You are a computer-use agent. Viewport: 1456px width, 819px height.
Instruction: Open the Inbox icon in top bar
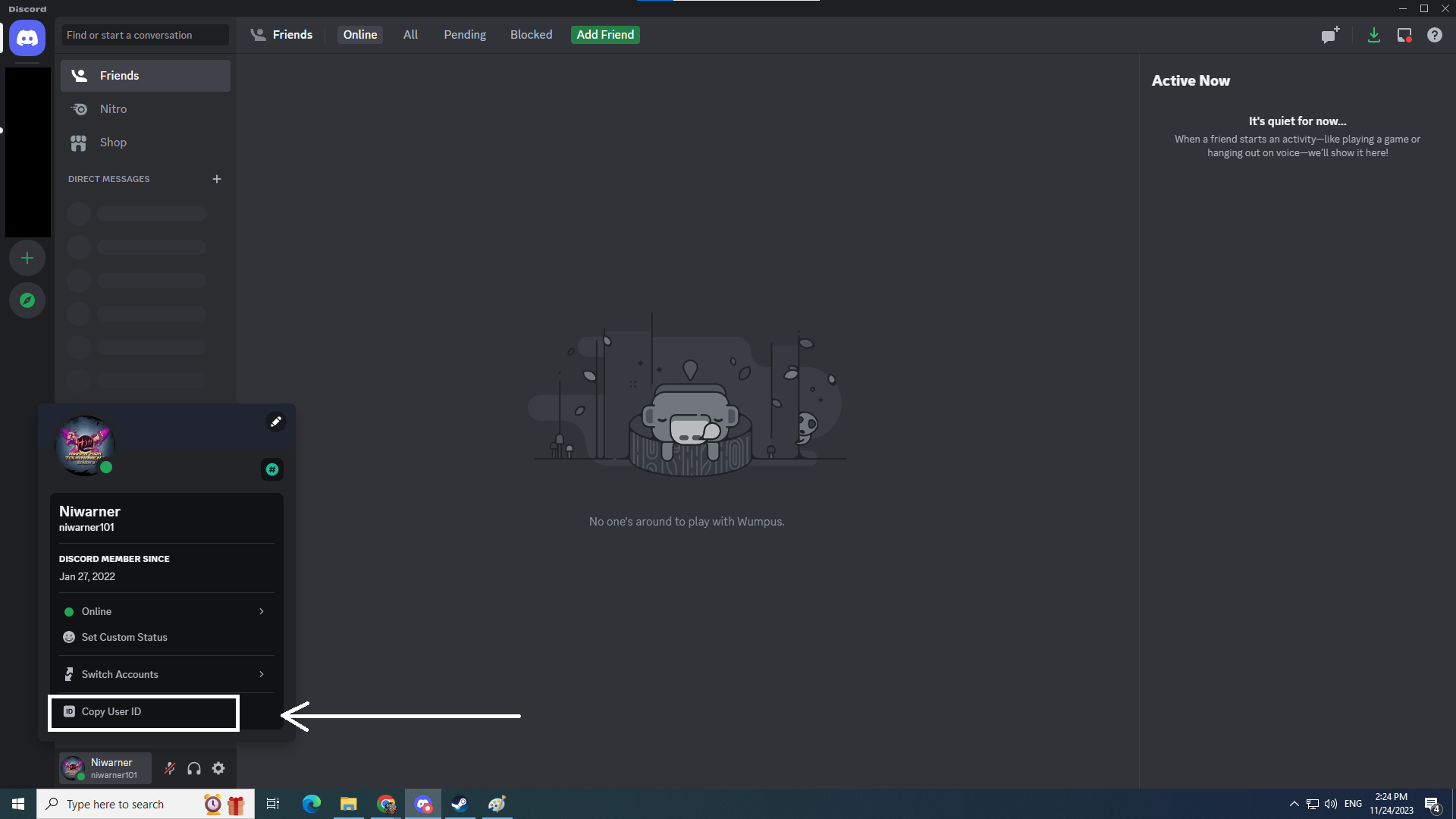coord(1404,35)
